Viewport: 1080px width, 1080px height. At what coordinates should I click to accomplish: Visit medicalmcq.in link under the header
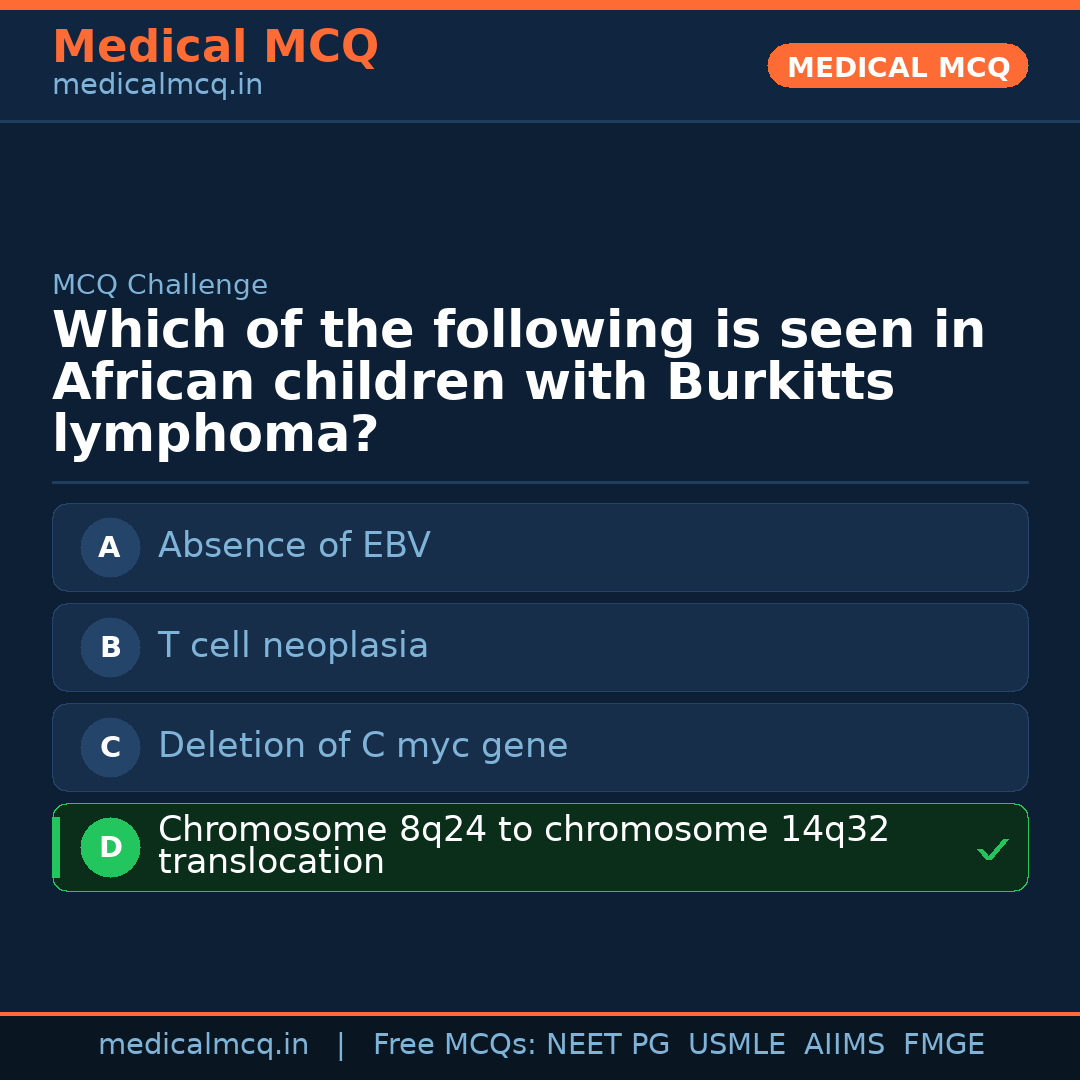[157, 86]
